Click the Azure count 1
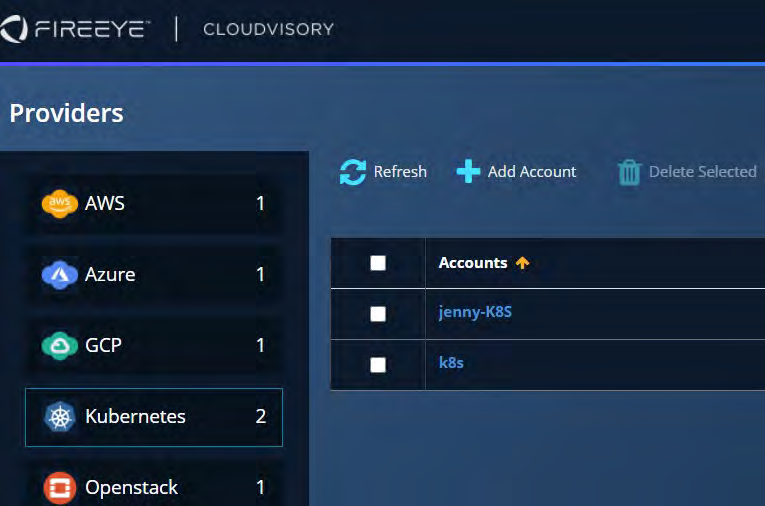 tap(261, 275)
